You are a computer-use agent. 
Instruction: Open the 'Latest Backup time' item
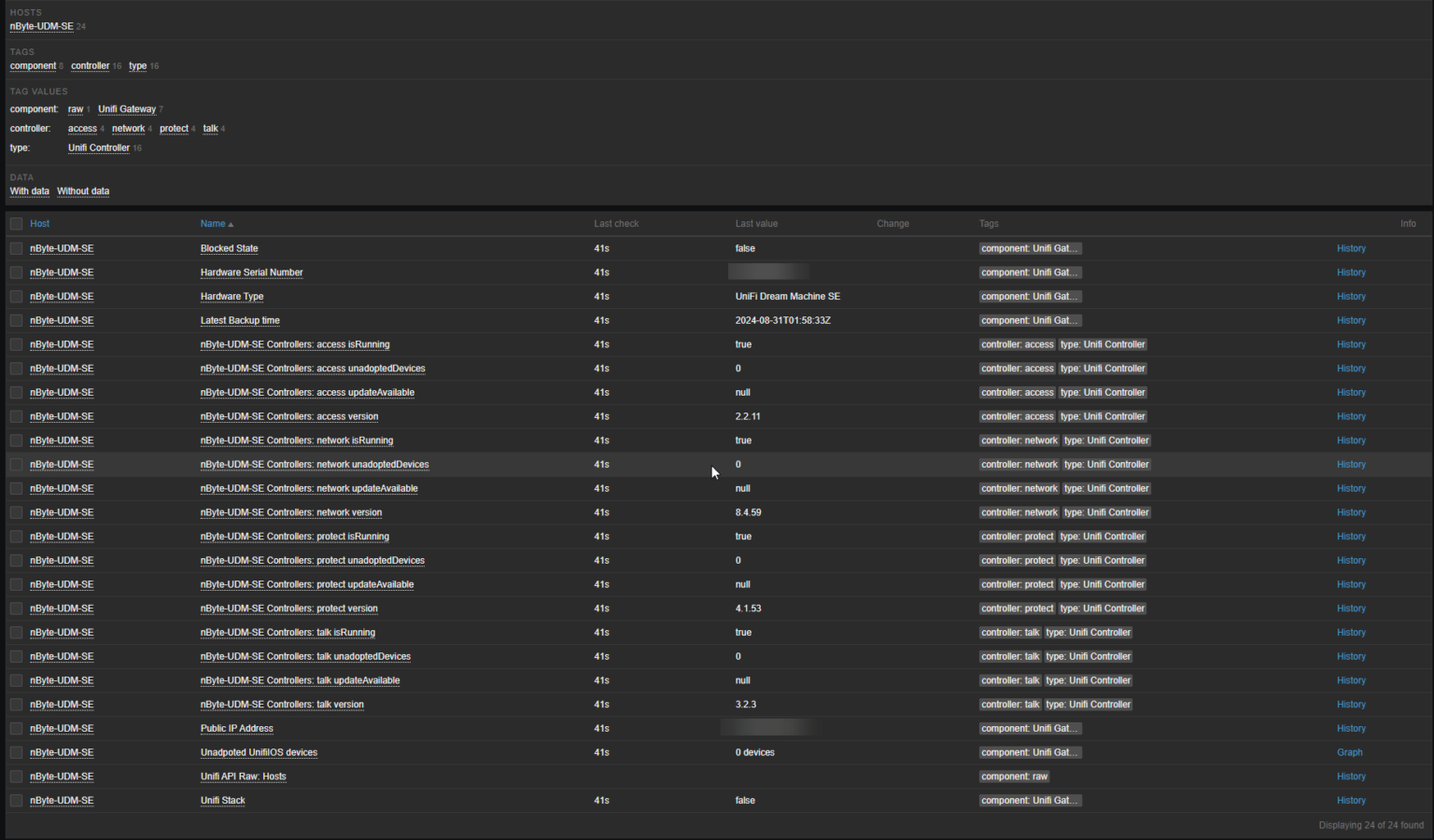240,320
